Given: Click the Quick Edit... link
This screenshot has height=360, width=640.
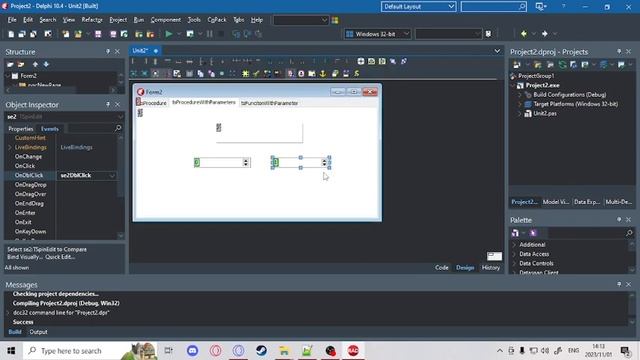Looking at the screenshot, I should (60, 257).
